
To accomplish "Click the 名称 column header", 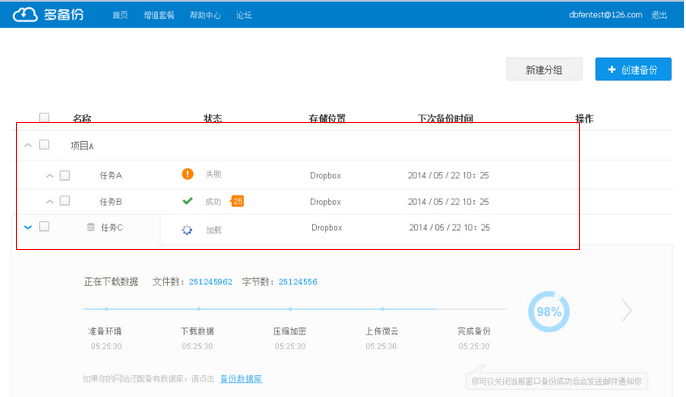I will (x=82, y=118).
